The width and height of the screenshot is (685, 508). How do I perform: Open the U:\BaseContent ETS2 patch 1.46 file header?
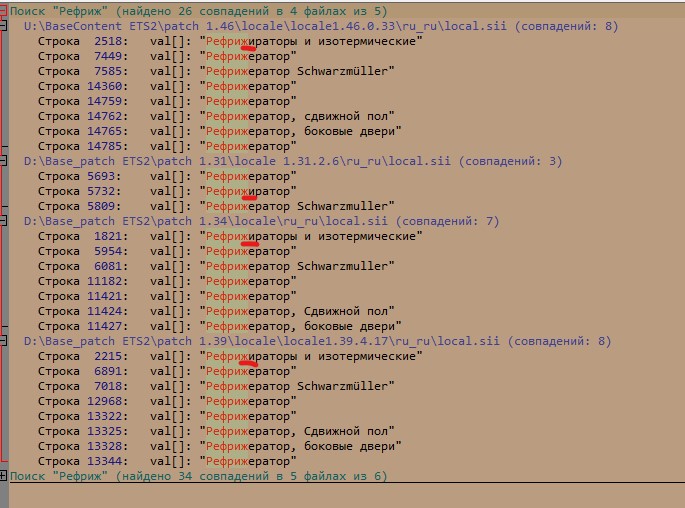click(x=321, y=26)
